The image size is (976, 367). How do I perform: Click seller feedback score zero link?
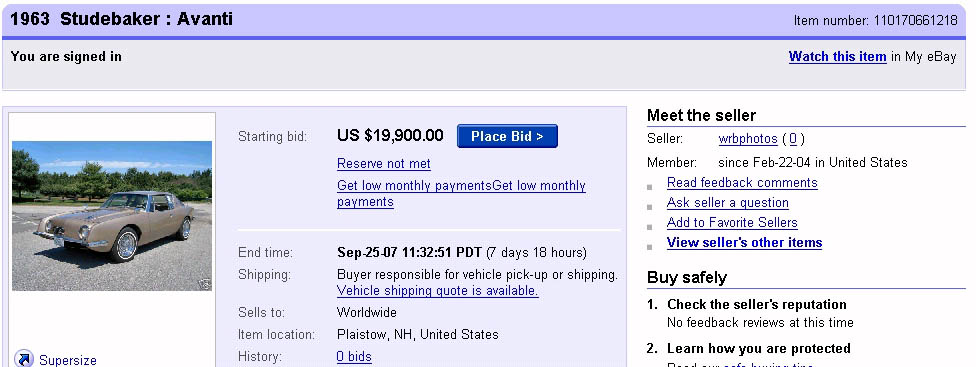coord(793,139)
